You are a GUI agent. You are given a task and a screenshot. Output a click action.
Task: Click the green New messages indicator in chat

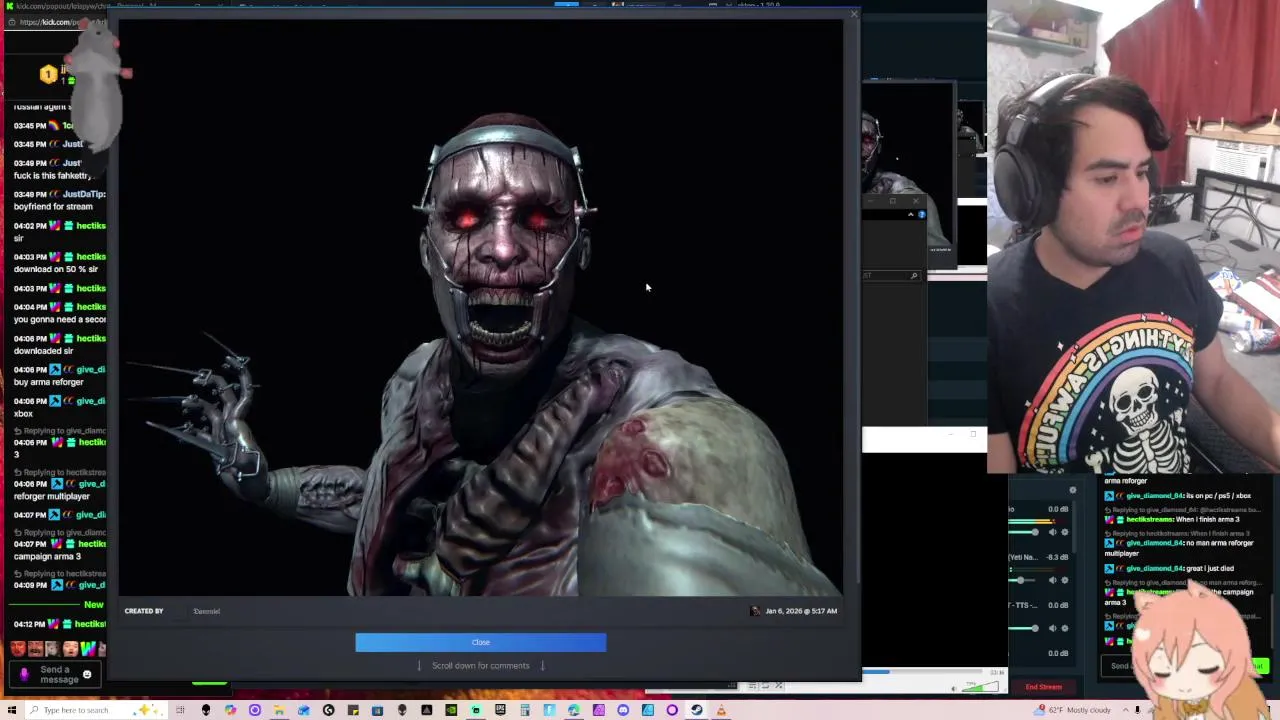[x=93, y=605]
